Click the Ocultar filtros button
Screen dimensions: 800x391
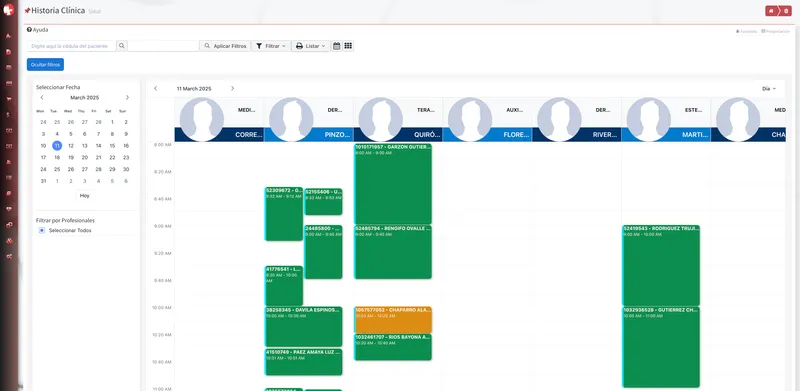(x=45, y=65)
